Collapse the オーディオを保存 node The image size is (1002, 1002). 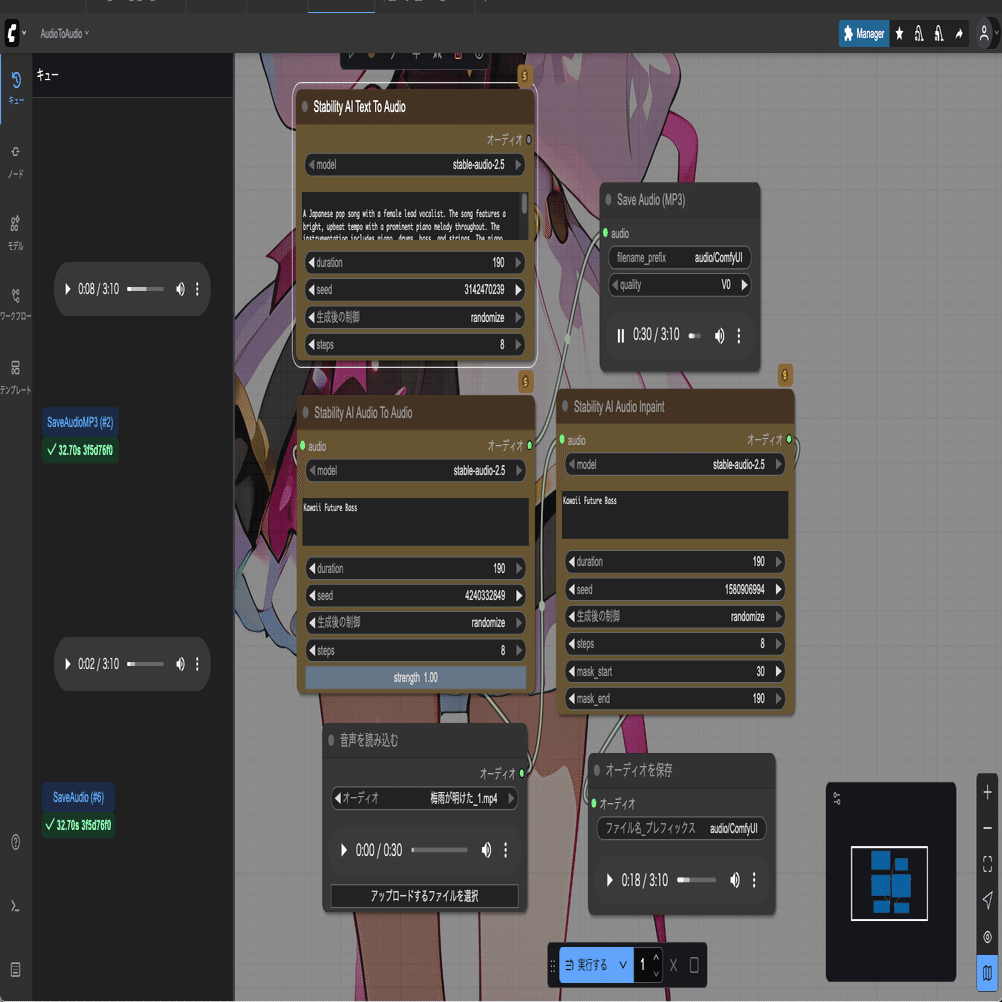597,770
